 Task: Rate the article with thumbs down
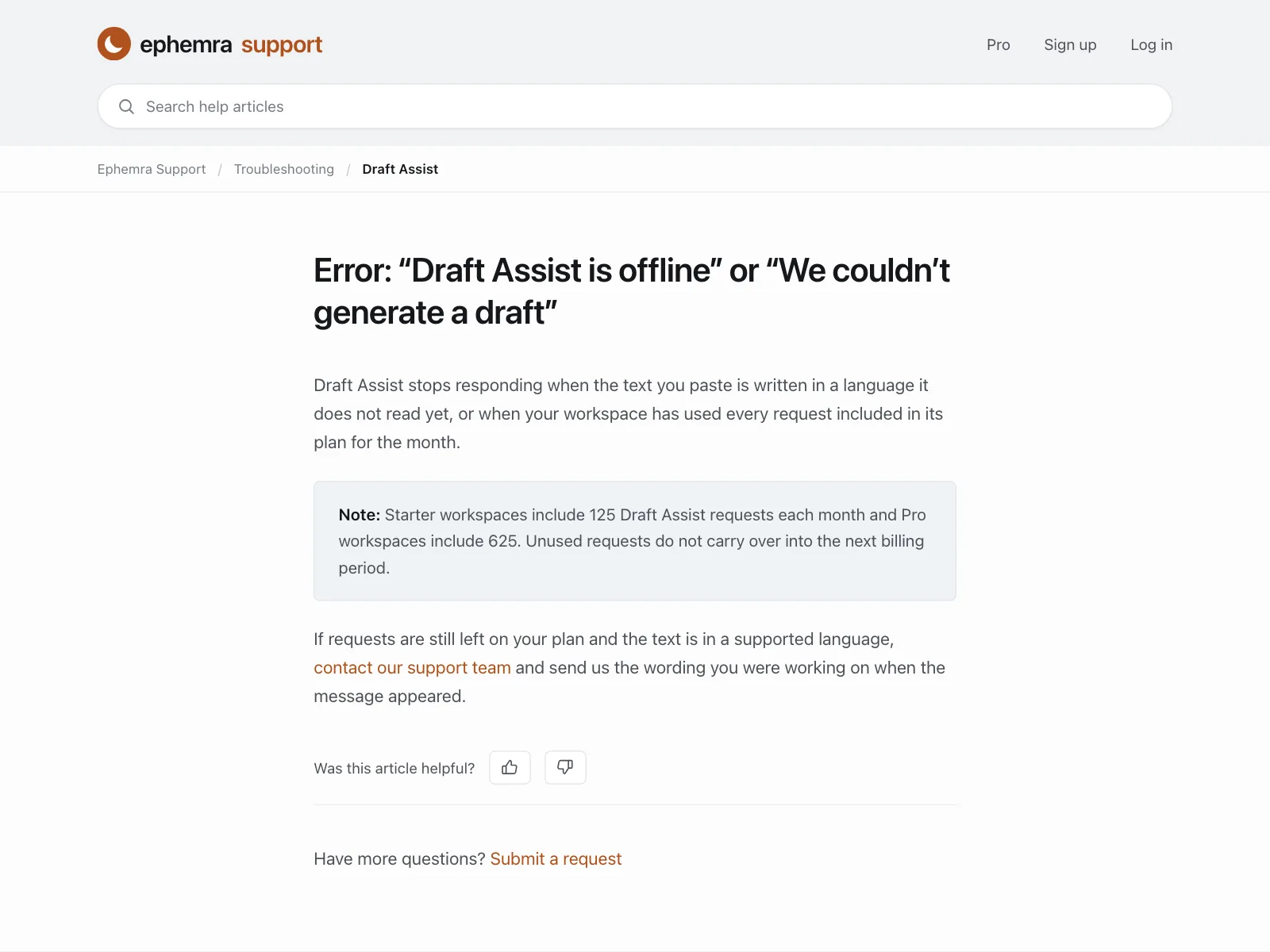pos(565,767)
